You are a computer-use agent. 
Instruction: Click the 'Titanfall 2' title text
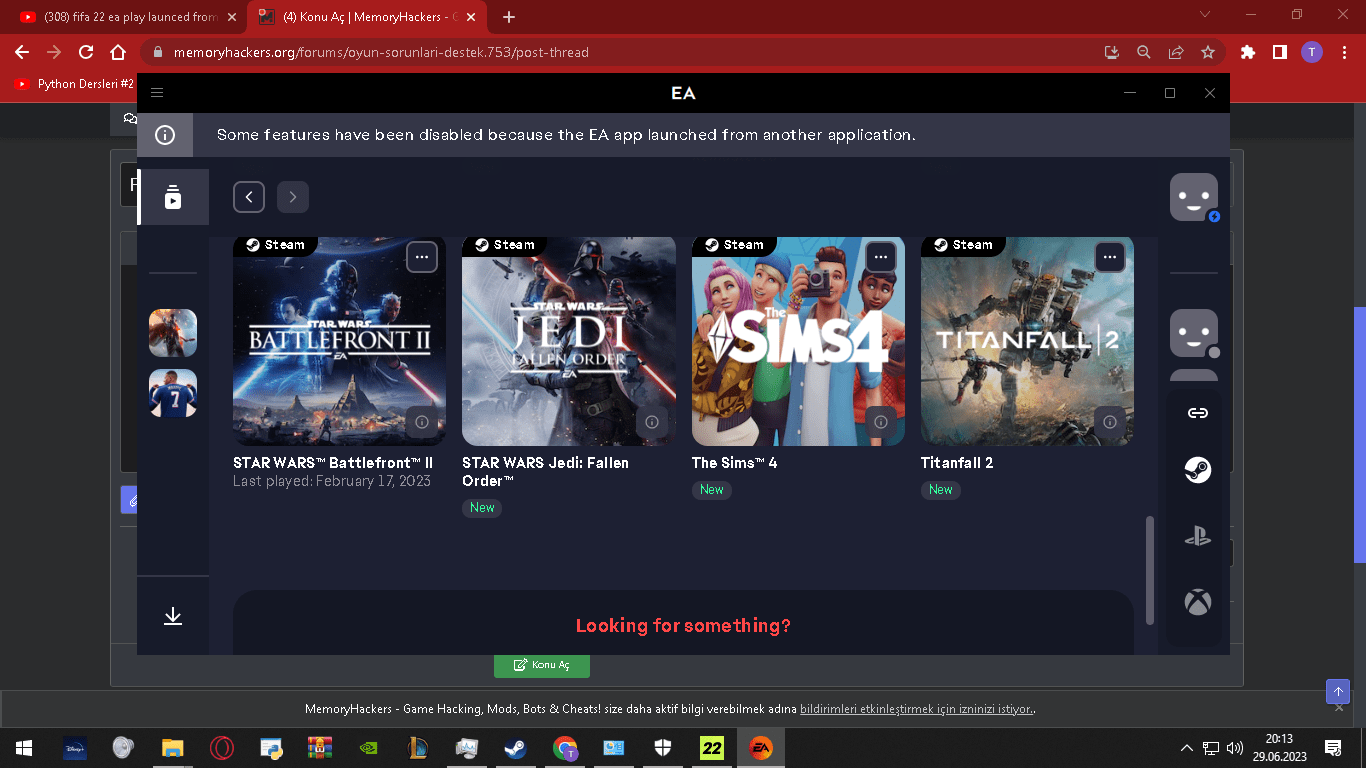tap(957, 463)
